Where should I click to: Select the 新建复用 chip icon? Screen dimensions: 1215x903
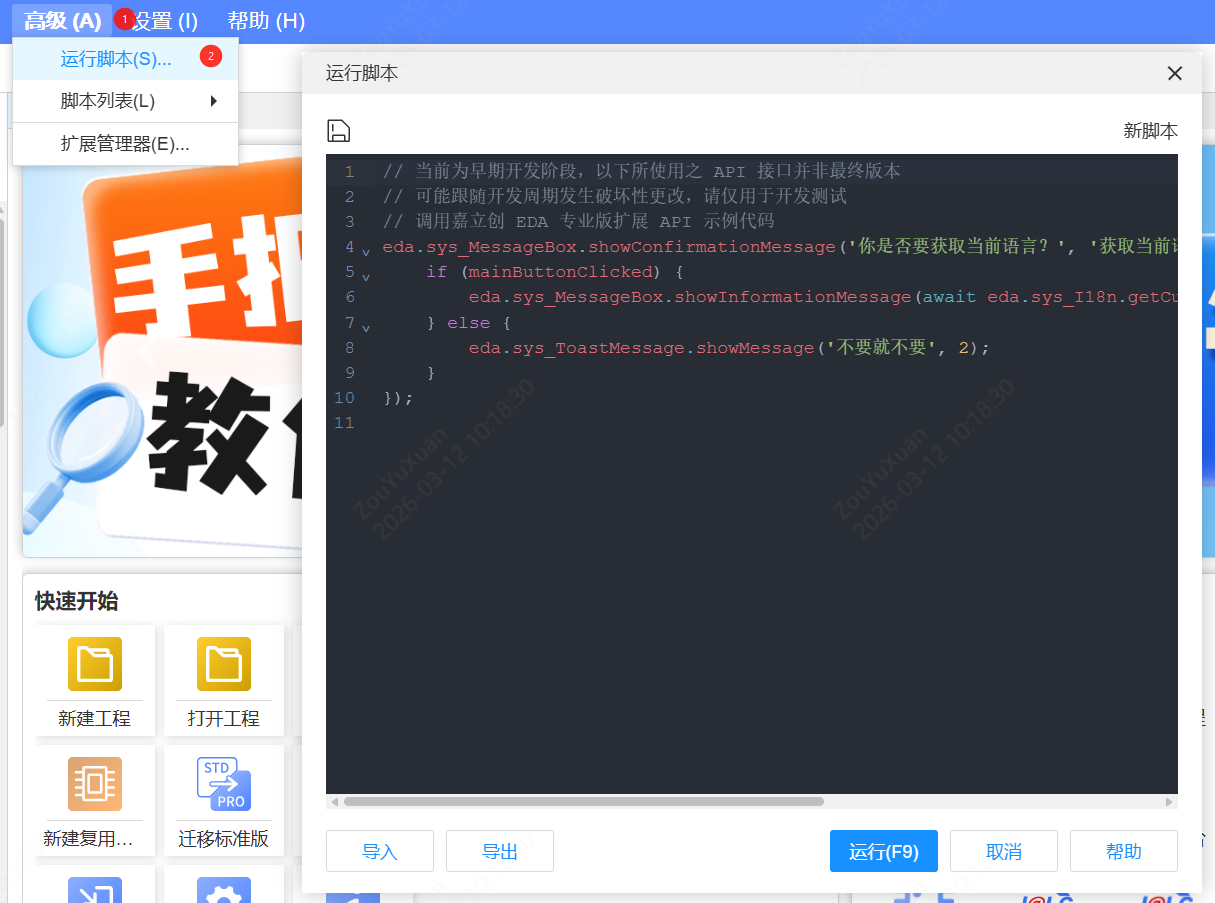pyautogui.click(x=93, y=784)
